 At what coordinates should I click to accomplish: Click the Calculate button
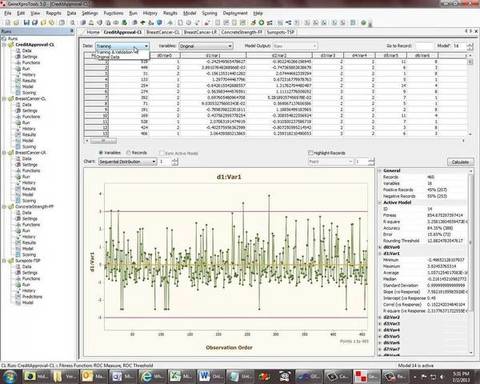click(x=460, y=162)
